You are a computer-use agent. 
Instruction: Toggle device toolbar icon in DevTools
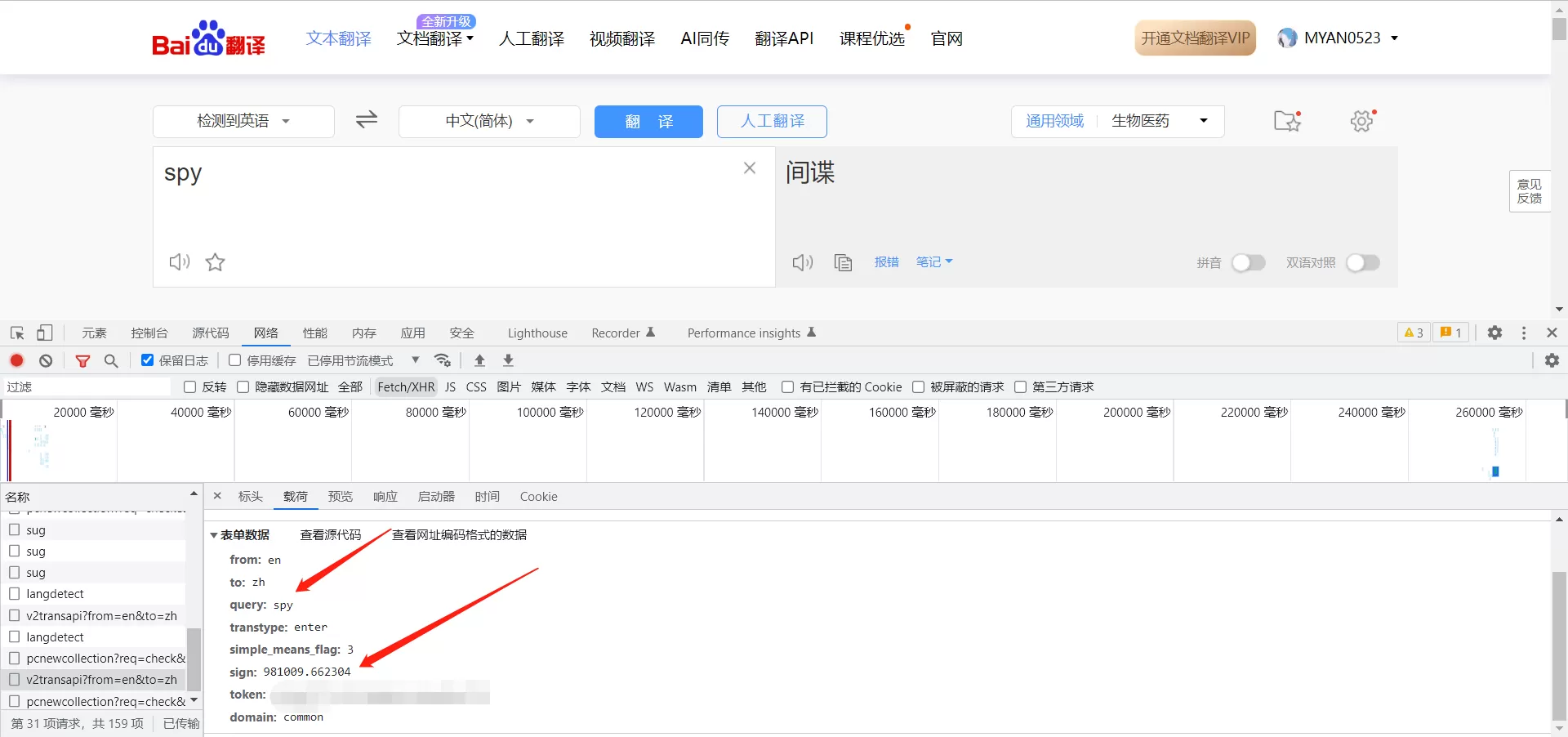click(x=45, y=333)
